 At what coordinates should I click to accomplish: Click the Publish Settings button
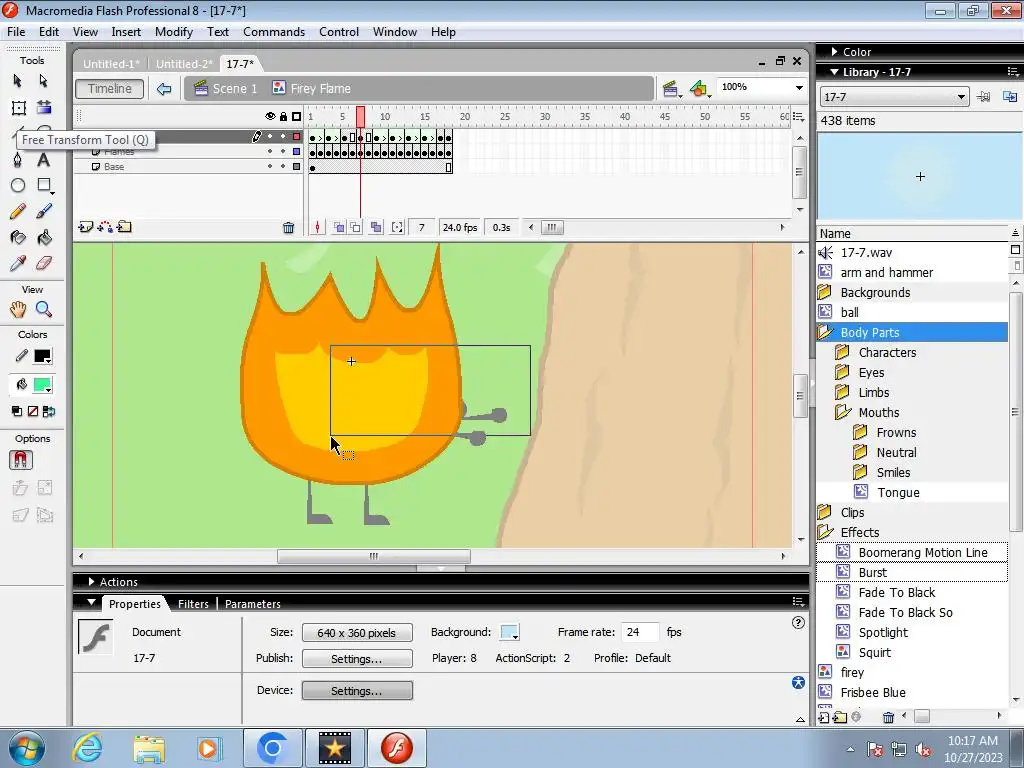tap(357, 658)
